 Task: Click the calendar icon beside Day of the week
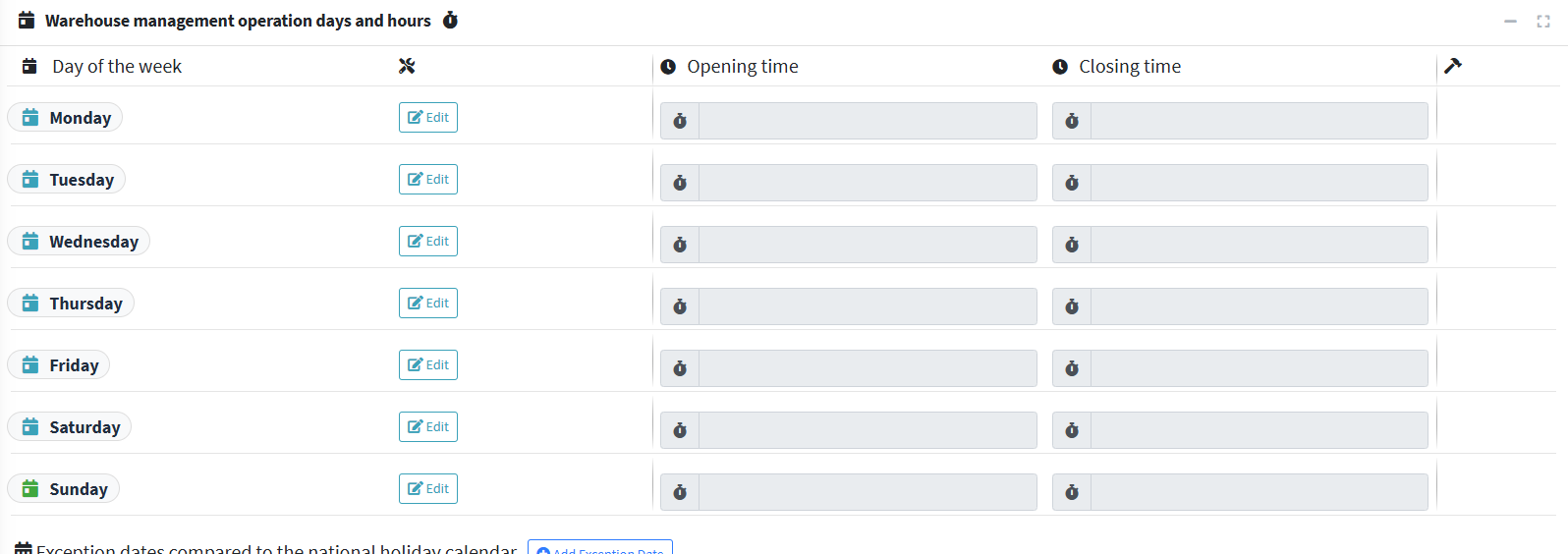click(29, 67)
